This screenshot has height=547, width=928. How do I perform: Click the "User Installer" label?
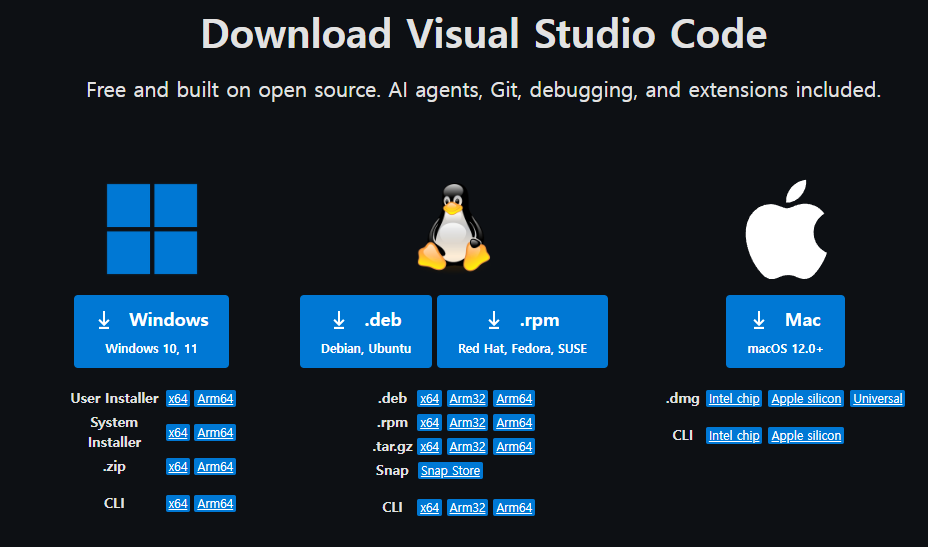(114, 398)
